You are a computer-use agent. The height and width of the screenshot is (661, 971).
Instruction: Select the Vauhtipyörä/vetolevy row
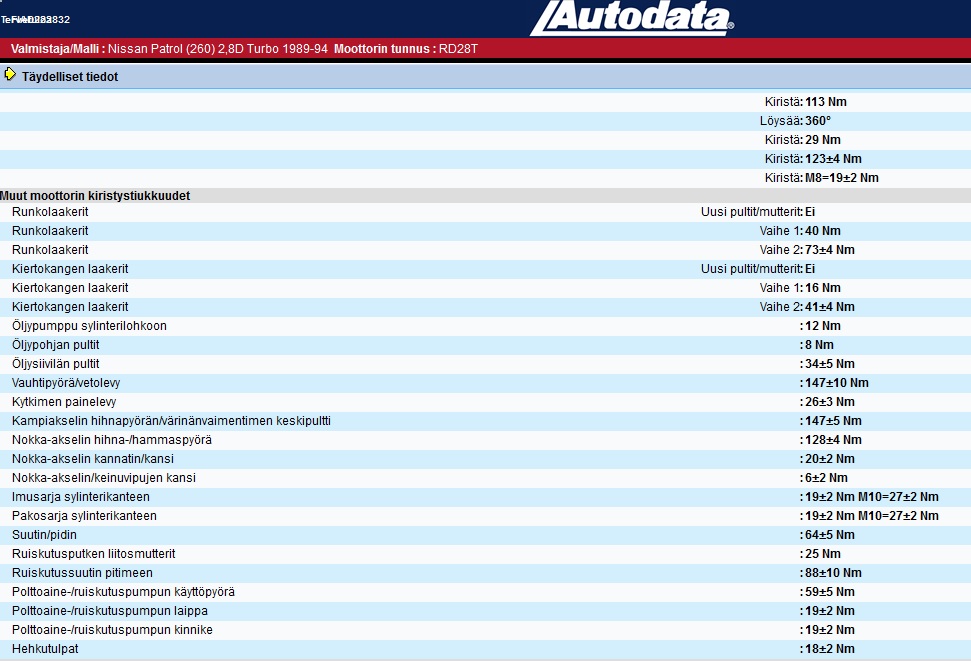coord(66,383)
